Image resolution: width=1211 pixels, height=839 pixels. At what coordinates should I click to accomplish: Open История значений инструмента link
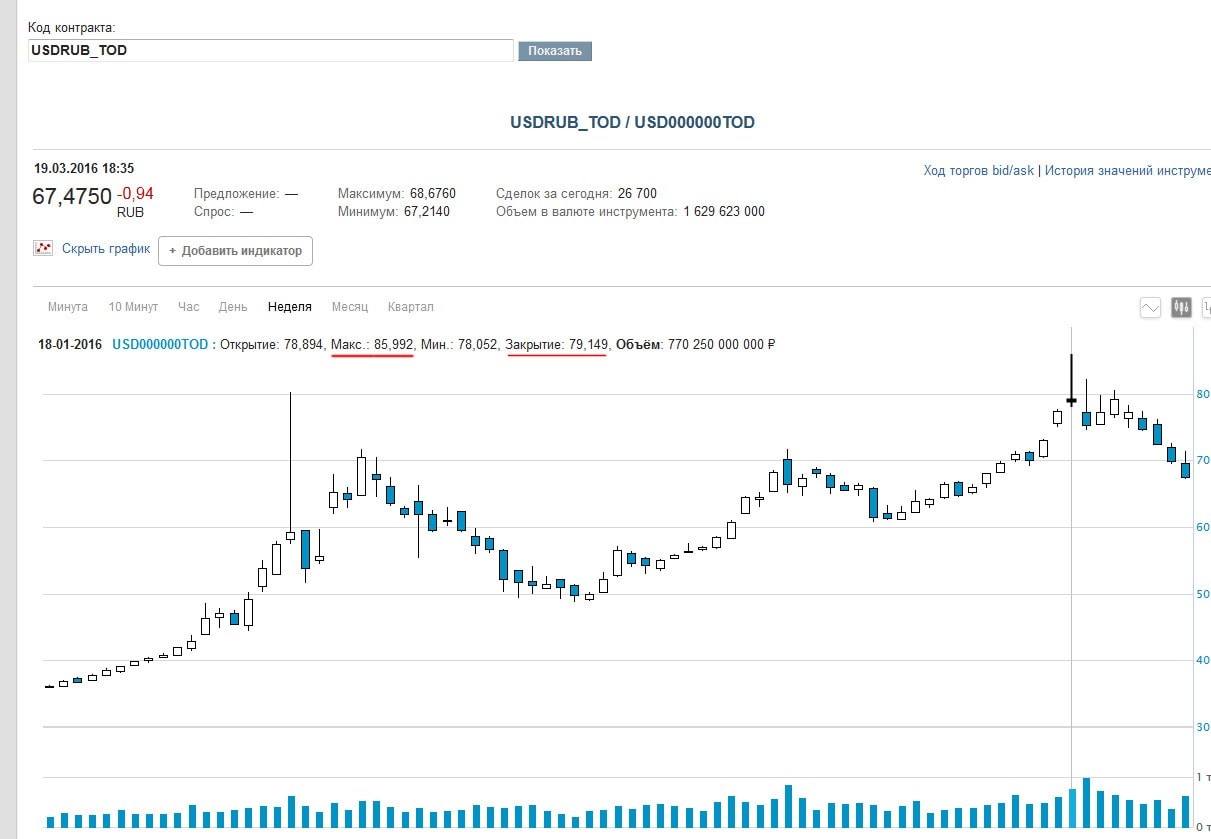point(1127,171)
